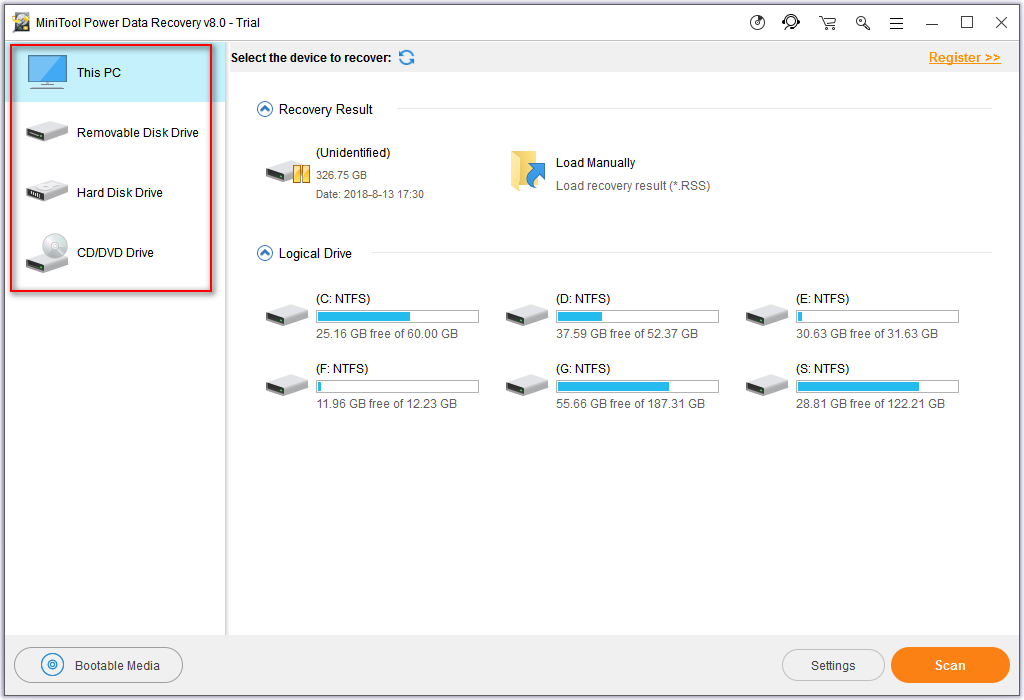Open the hamburger menu icon
Screen dimensions: 1024x700
pyautogui.click(x=897, y=24)
